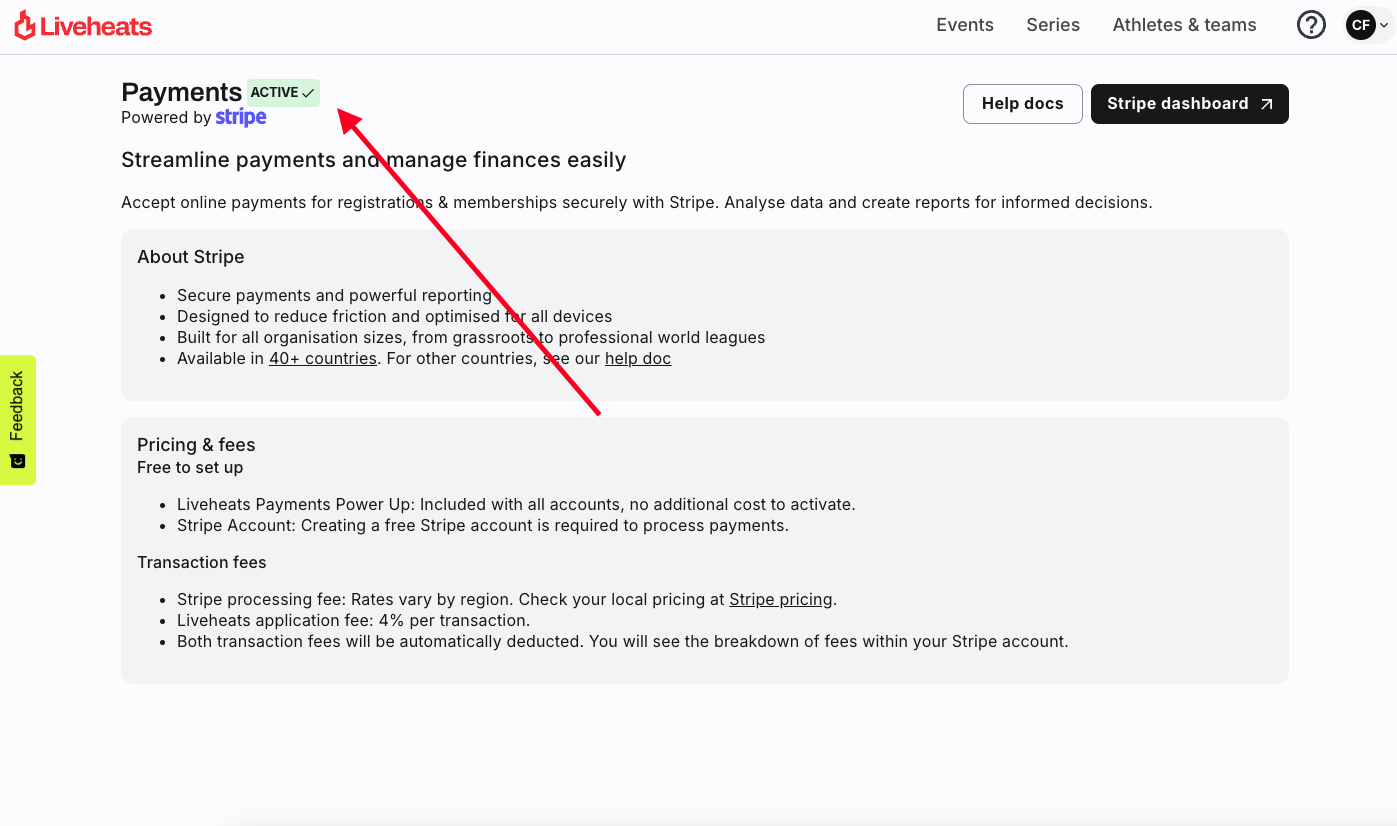Image resolution: width=1397 pixels, height=826 pixels.
Task: Follow the 40+ countries link
Action: coord(323,358)
